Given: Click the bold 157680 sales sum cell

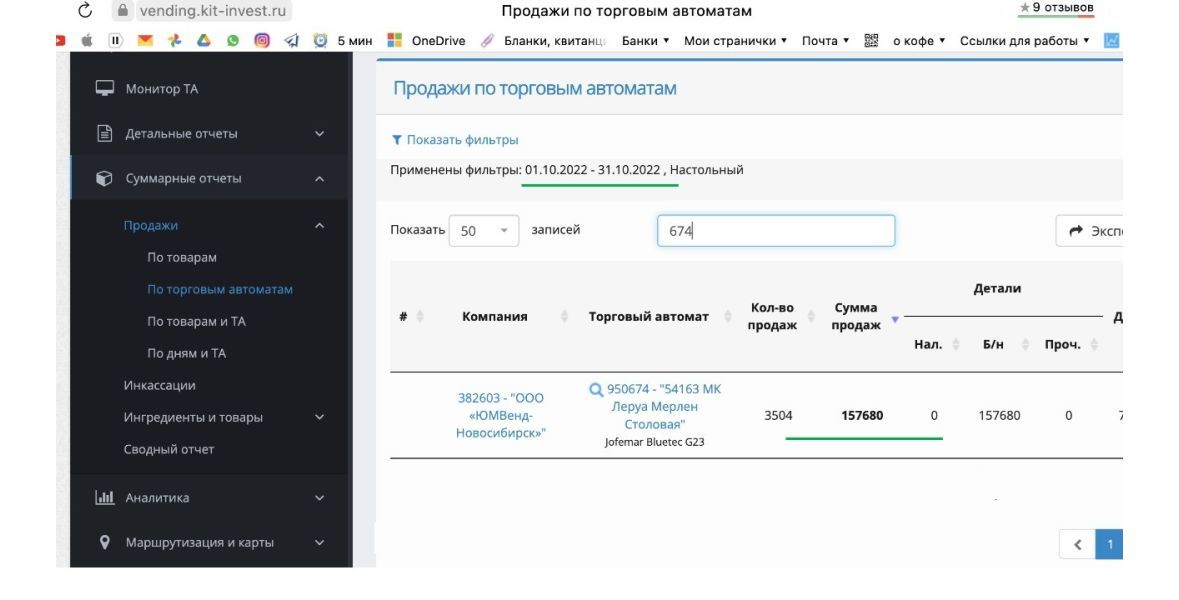Looking at the screenshot, I should point(862,416).
